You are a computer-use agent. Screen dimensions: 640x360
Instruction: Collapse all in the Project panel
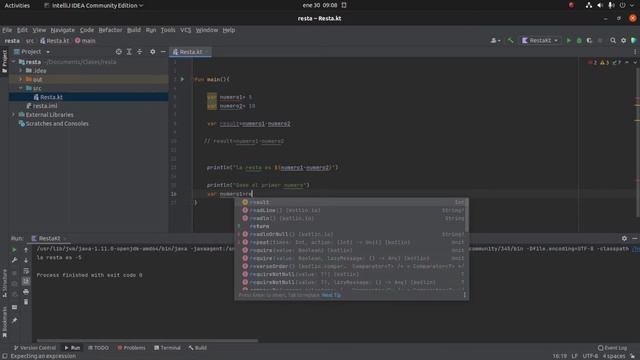tap(140, 52)
